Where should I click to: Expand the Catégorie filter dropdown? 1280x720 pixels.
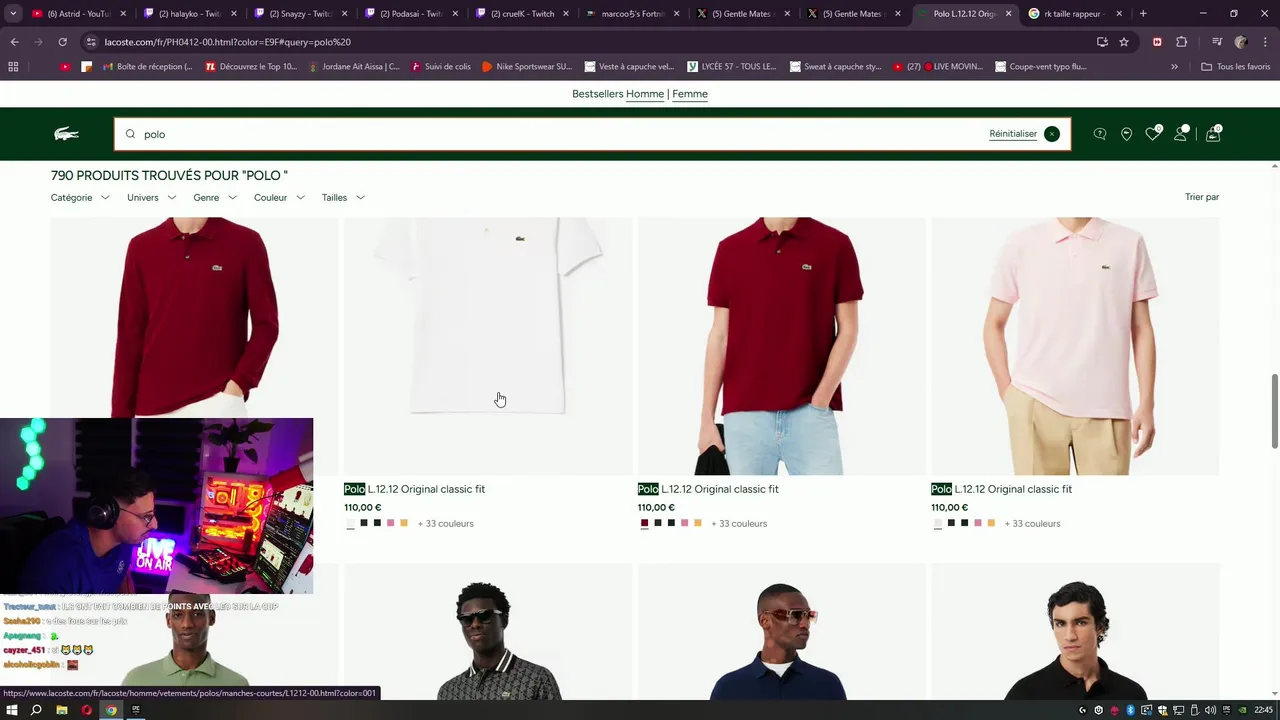[80, 198]
